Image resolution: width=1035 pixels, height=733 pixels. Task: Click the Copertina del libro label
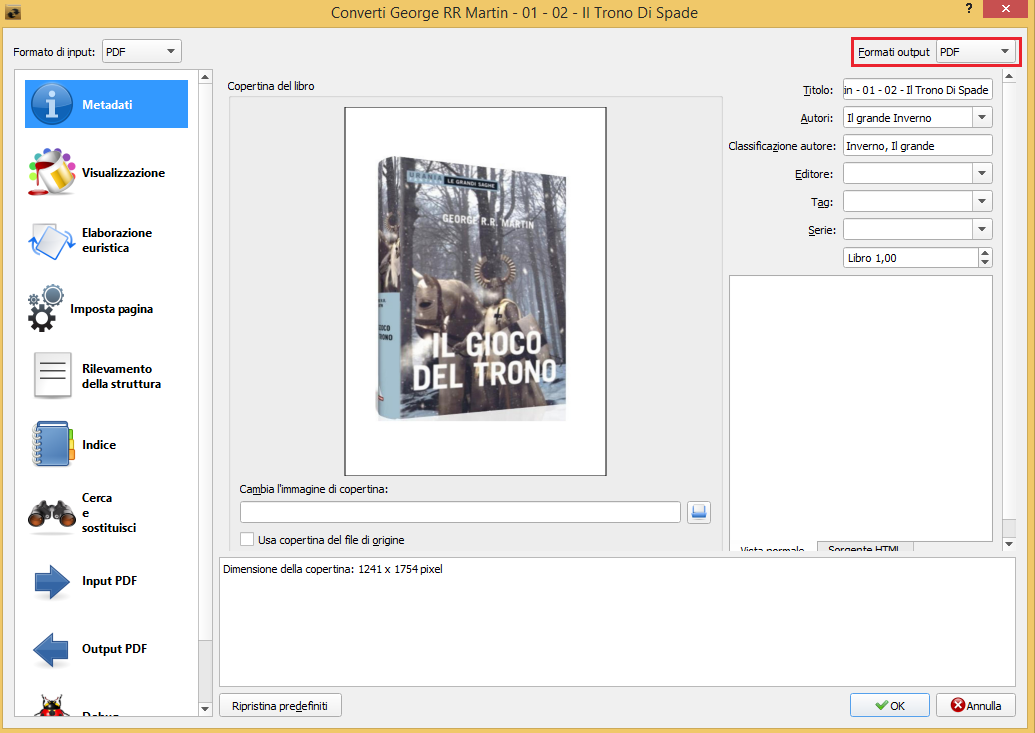coord(271,86)
